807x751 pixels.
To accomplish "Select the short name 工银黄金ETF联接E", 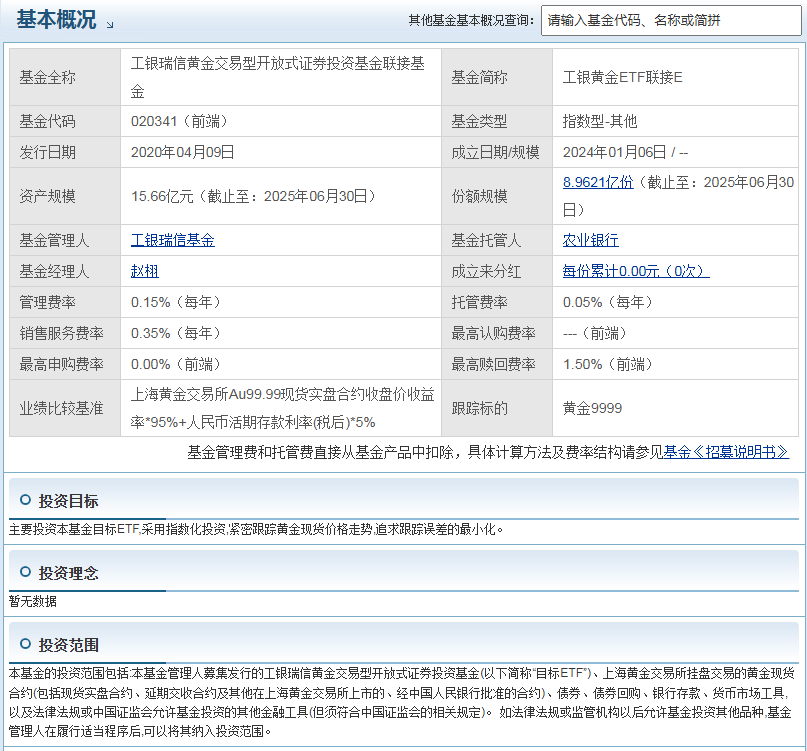I will (x=622, y=77).
